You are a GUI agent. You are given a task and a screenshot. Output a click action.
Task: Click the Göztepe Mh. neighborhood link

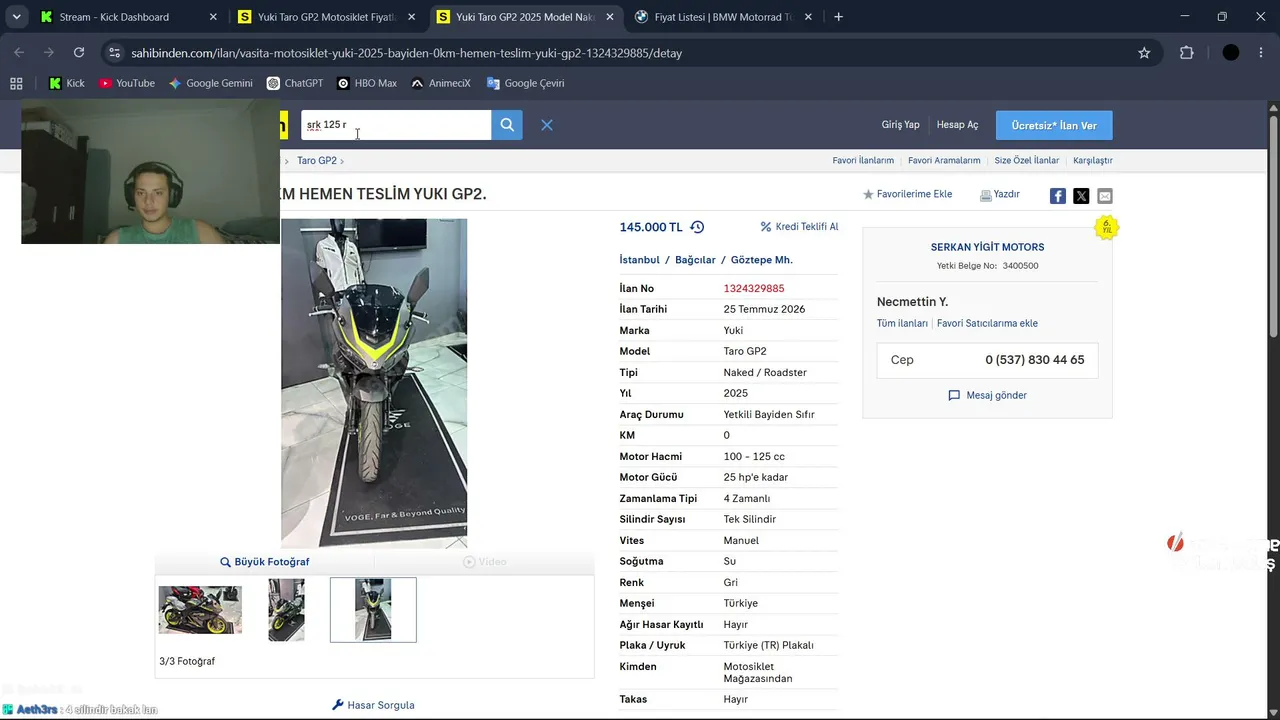(762, 260)
